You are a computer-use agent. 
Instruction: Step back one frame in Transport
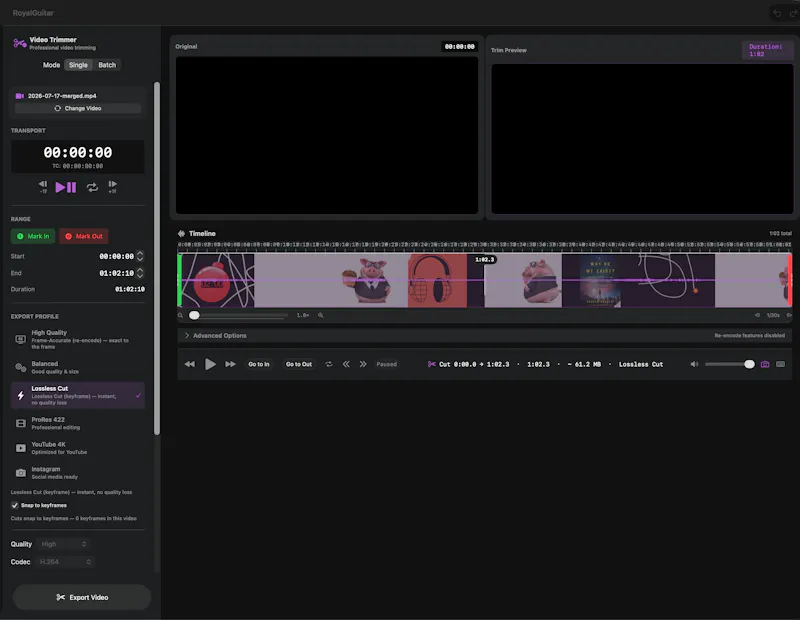click(43, 187)
